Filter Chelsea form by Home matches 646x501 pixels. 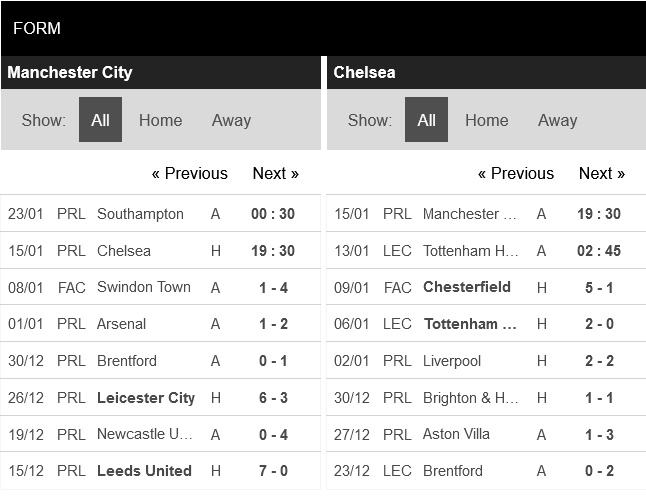click(486, 120)
